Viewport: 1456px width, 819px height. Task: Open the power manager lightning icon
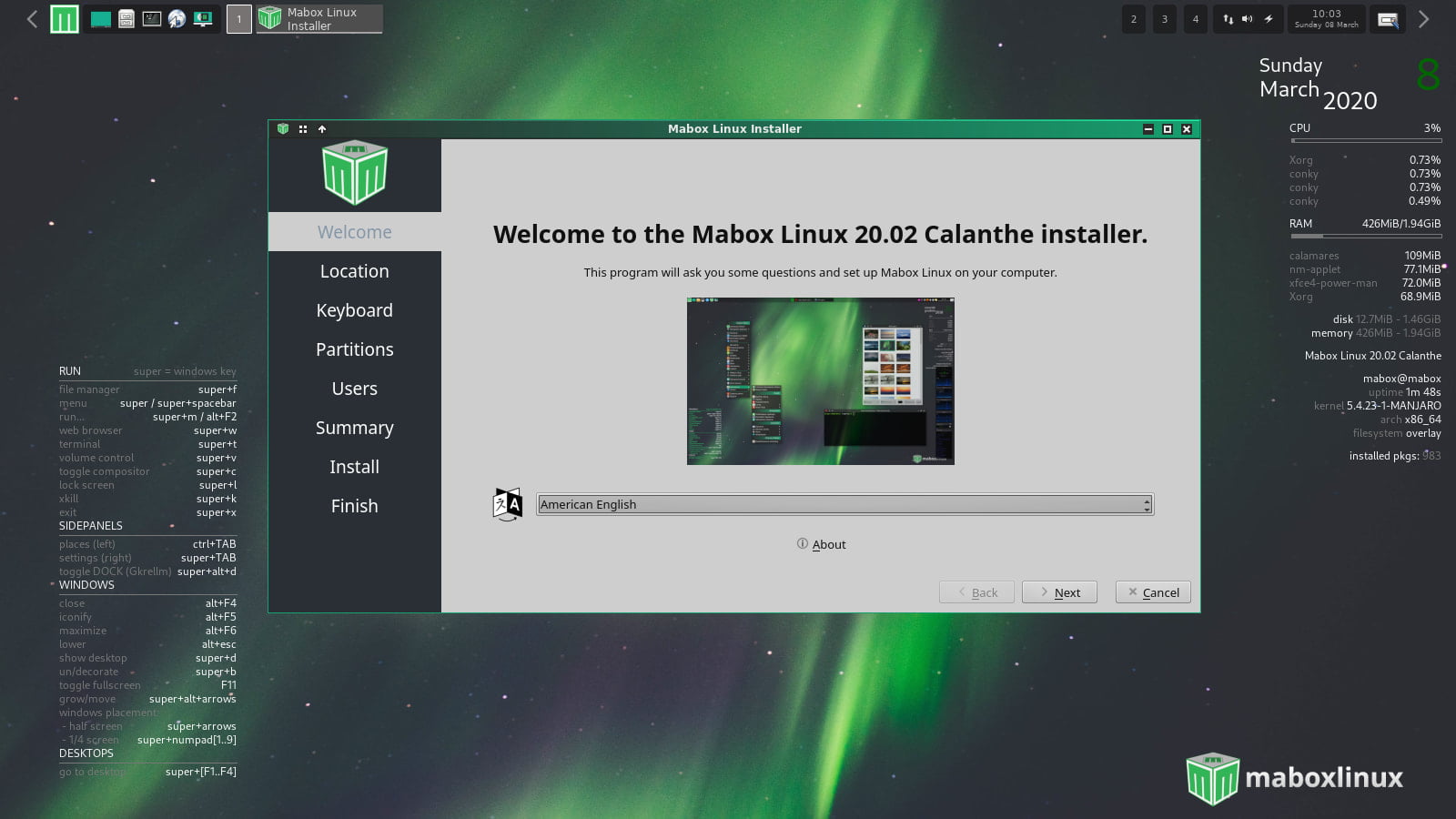pos(1269,19)
